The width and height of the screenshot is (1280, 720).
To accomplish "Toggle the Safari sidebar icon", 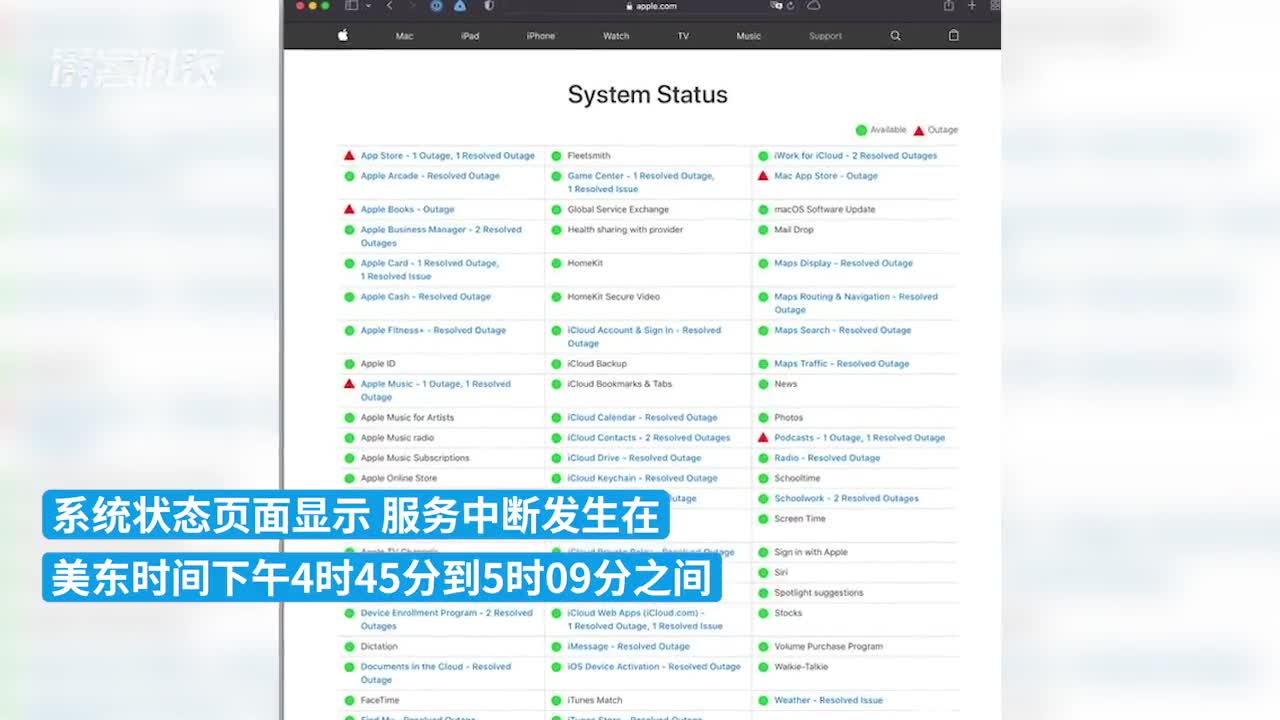I will (x=351, y=5).
